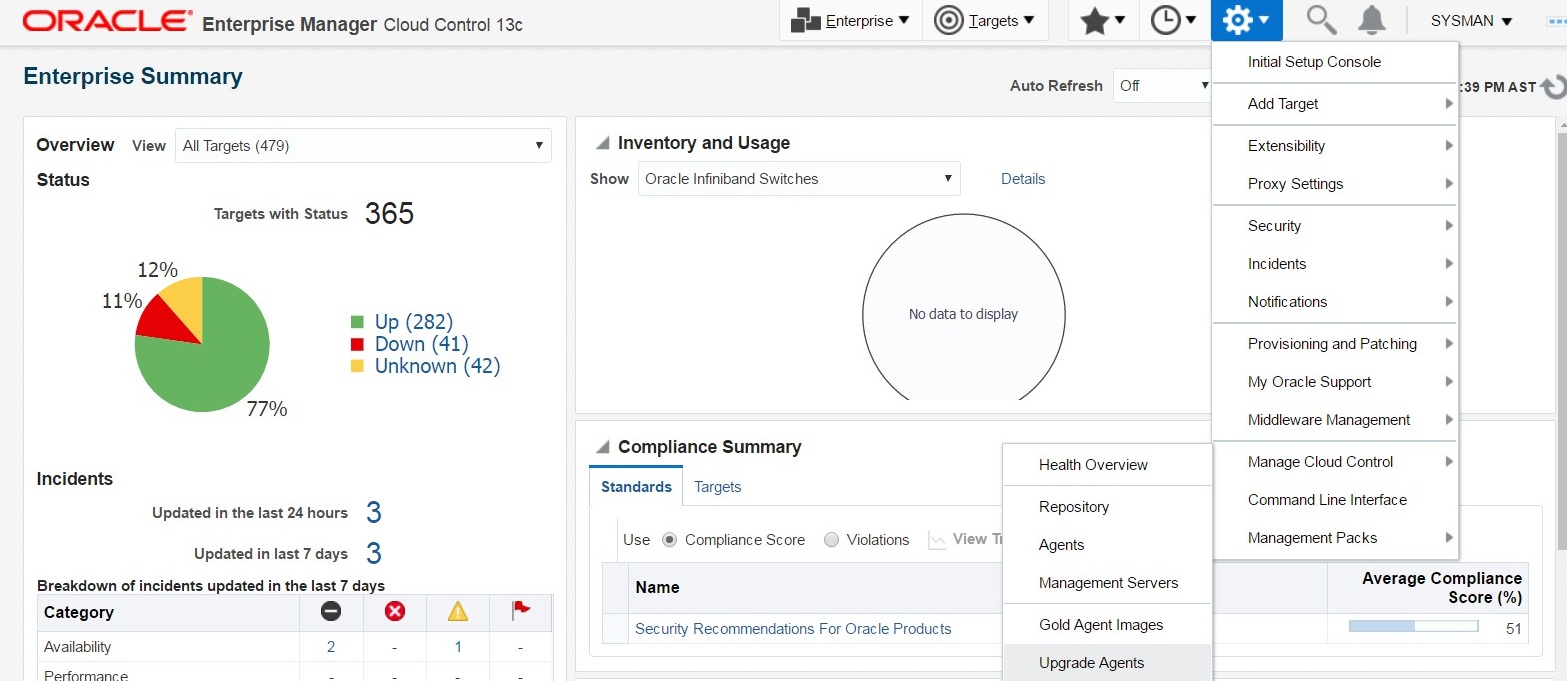1567x681 pixels.
Task: Select the Compliance Score radio button
Action: coord(670,540)
